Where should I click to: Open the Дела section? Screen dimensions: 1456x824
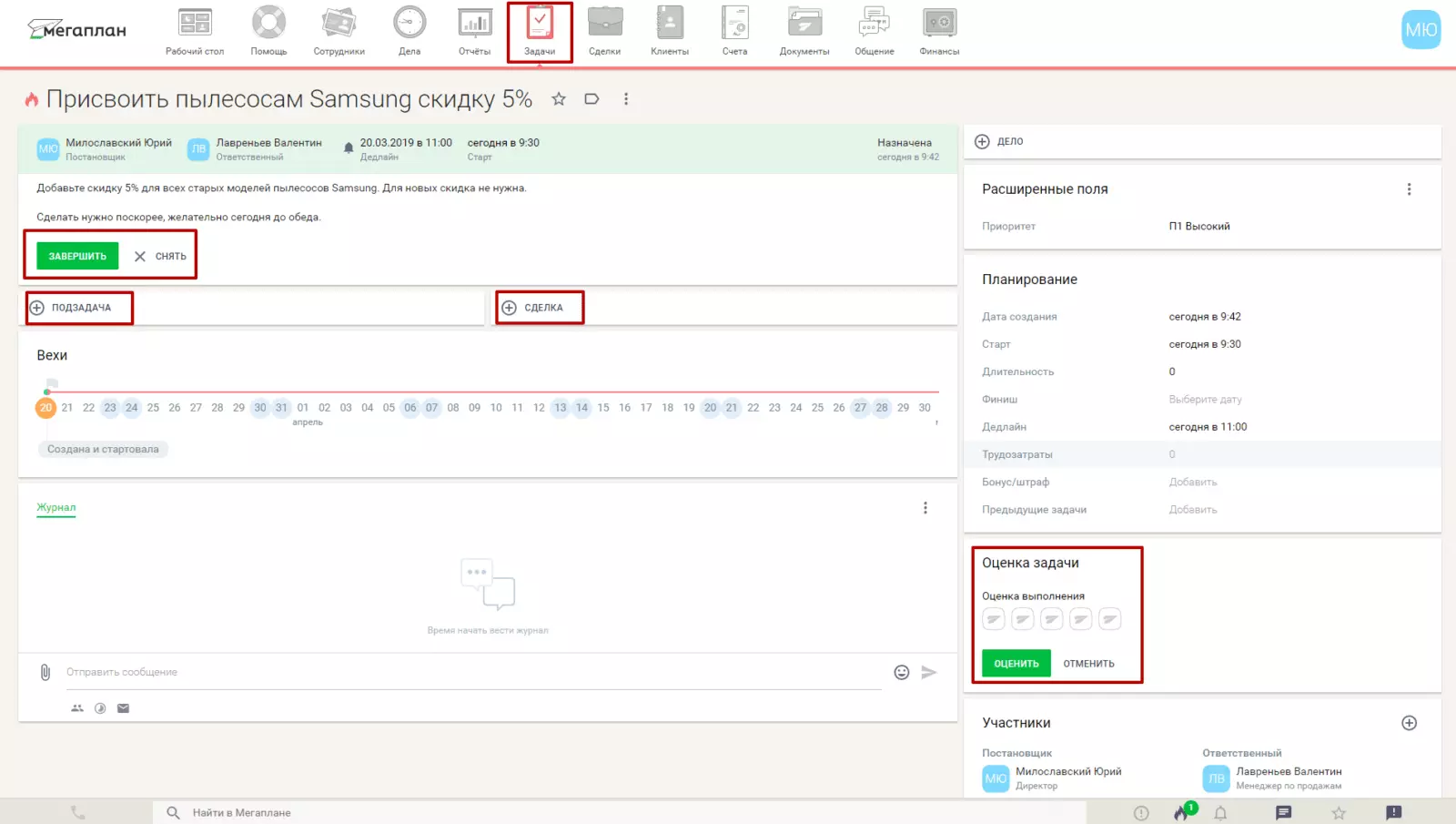[409, 31]
